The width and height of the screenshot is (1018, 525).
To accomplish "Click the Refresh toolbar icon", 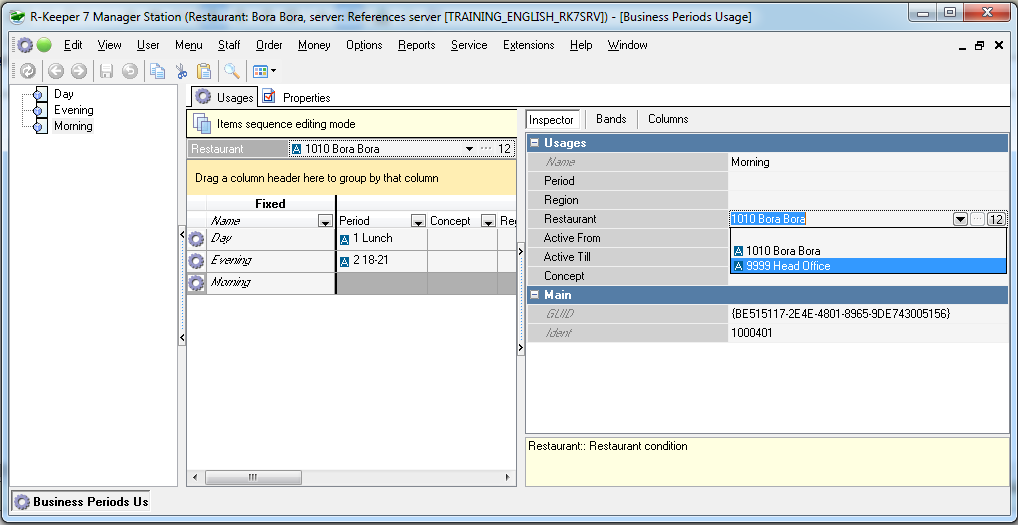I will [x=27, y=71].
